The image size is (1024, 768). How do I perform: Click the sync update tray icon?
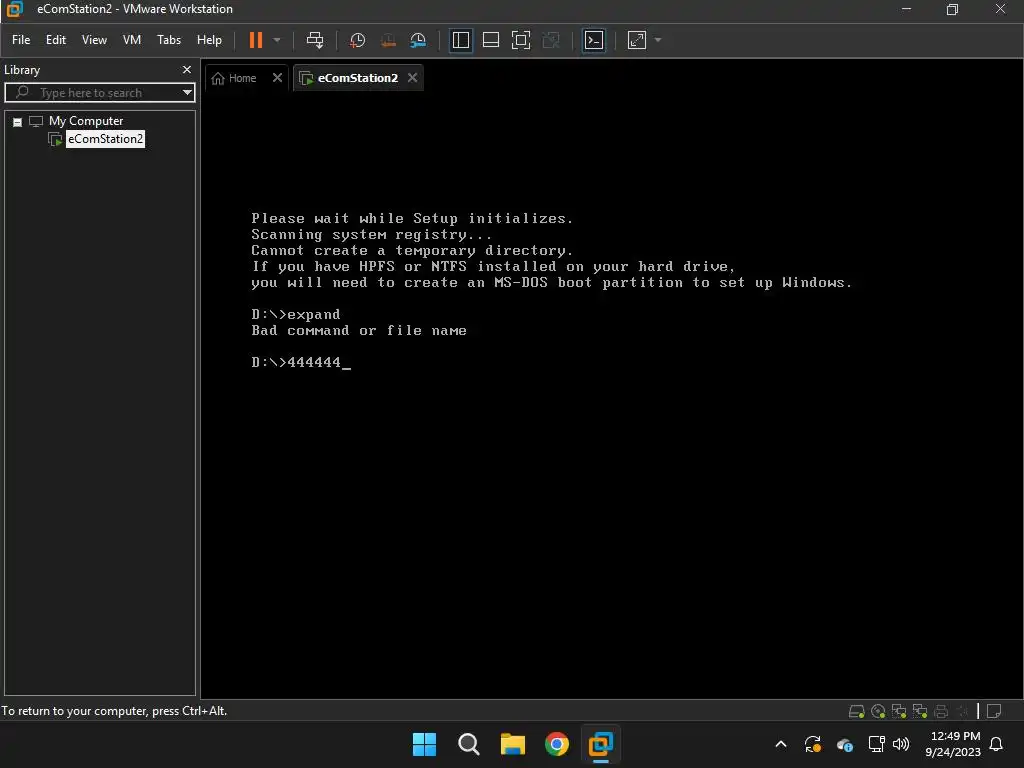[813, 744]
